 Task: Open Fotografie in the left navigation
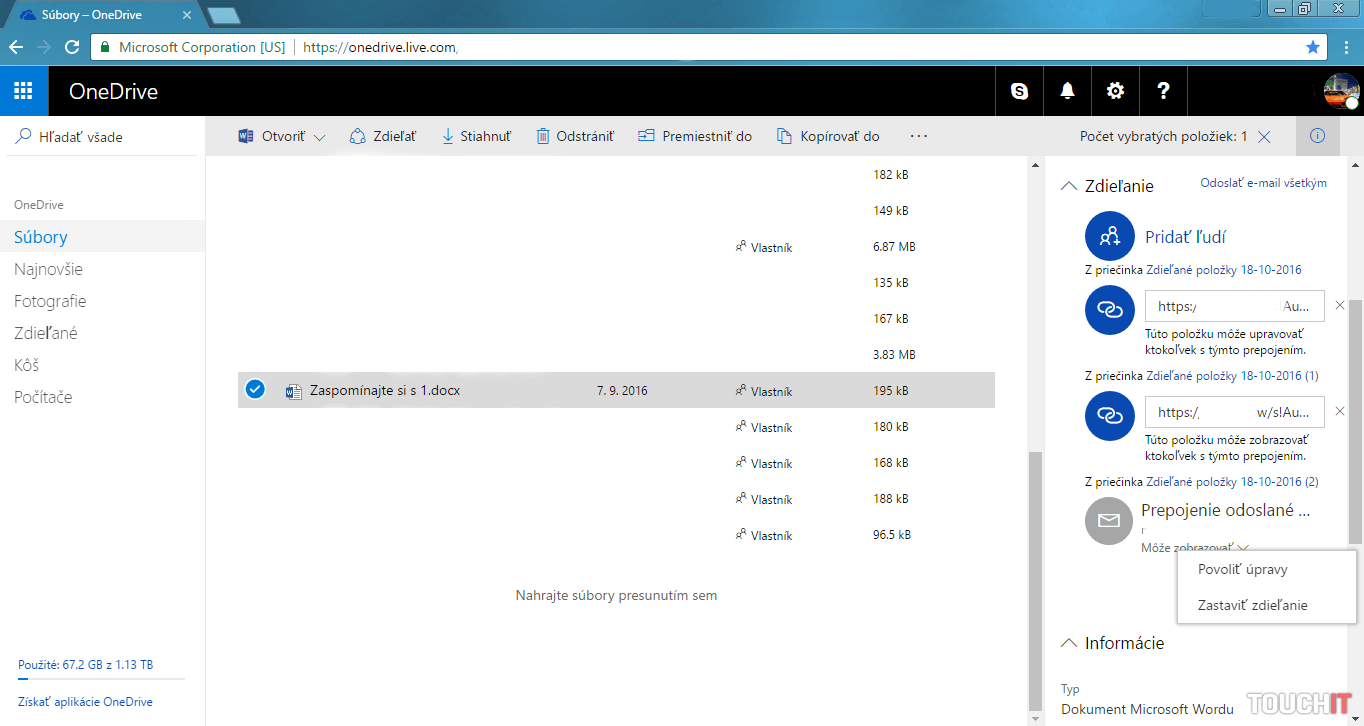coord(50,301)
